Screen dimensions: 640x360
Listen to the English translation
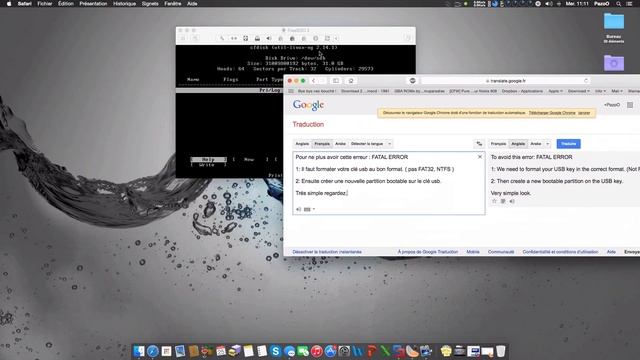[x=512, y=201]
